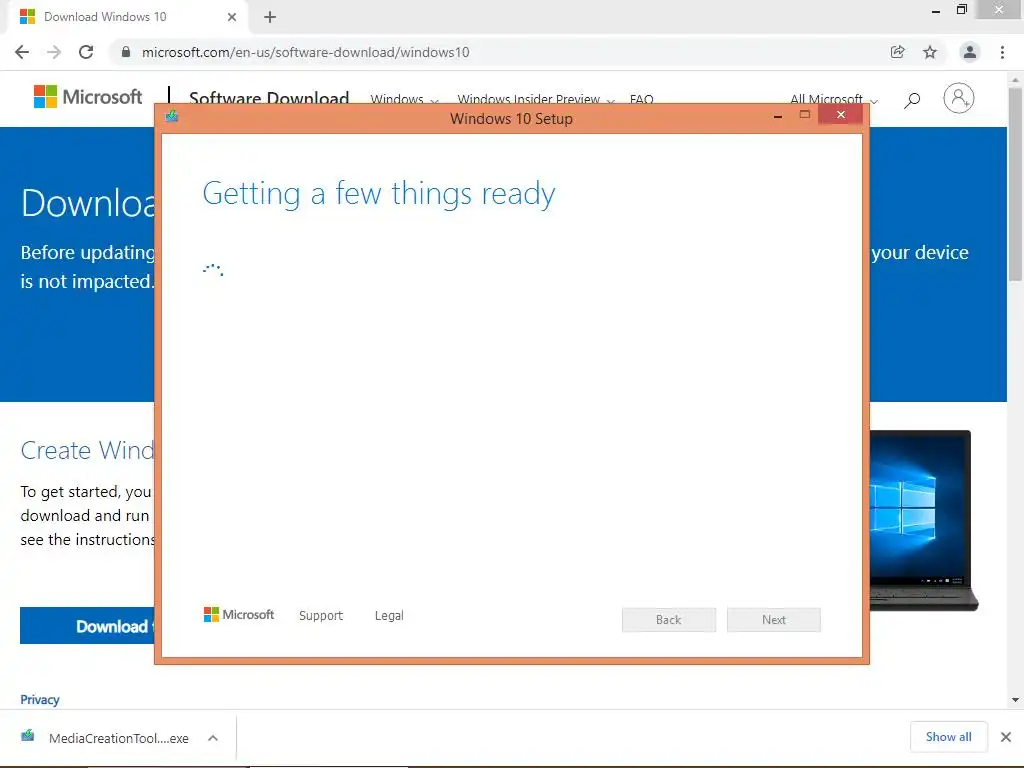This screenshot has width=1024, height=768.
Task: Share this page using the share icon
Action: 898,52
